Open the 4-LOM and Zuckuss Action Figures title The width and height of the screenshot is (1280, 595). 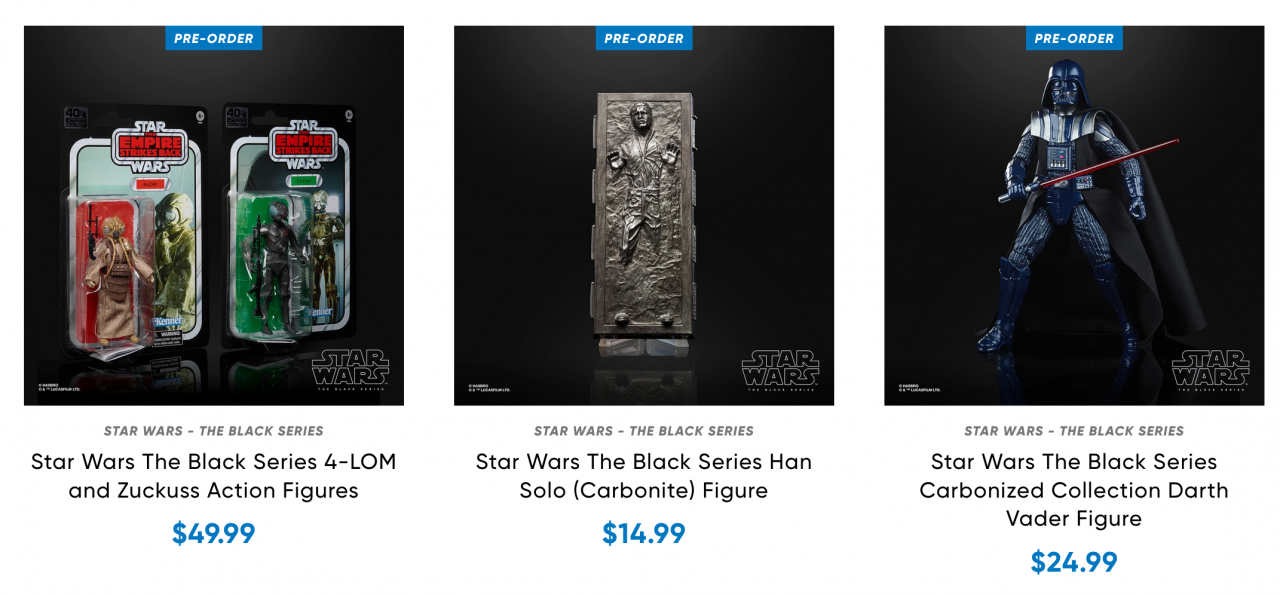214,476
